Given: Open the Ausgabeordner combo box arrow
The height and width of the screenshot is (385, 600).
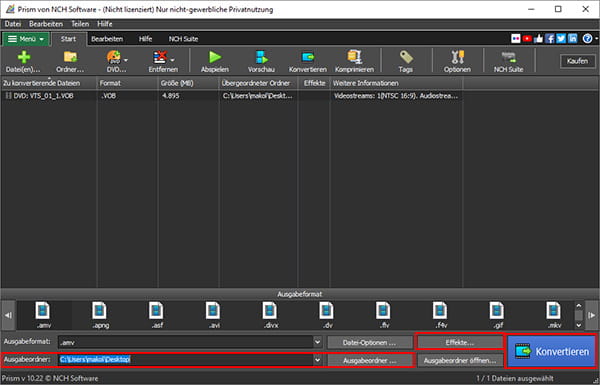Looking at the screenshot, I should pyautogui.click(x=317, y=360).
